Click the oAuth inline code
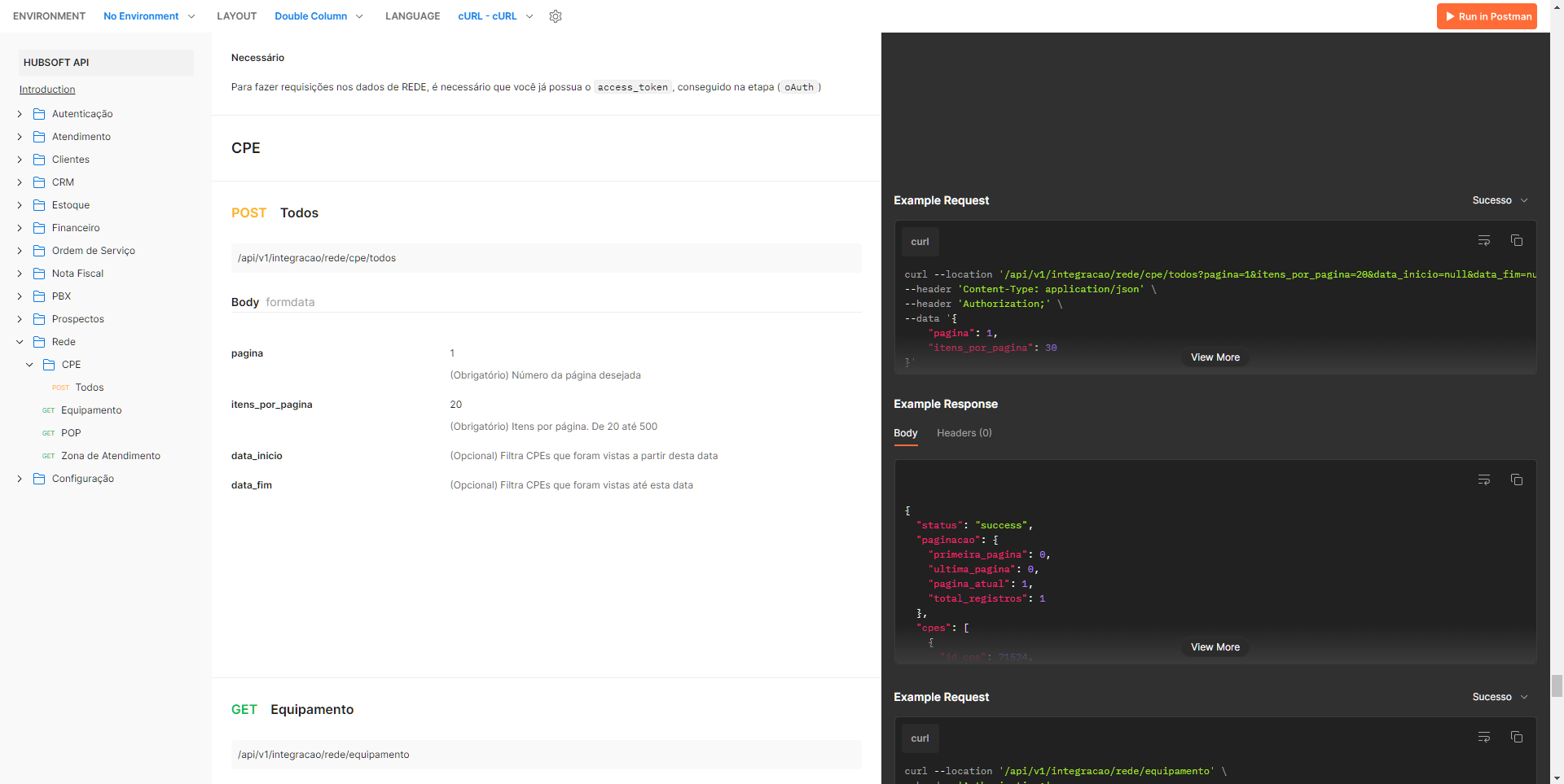1564x784 pixels. click(799, 87)
